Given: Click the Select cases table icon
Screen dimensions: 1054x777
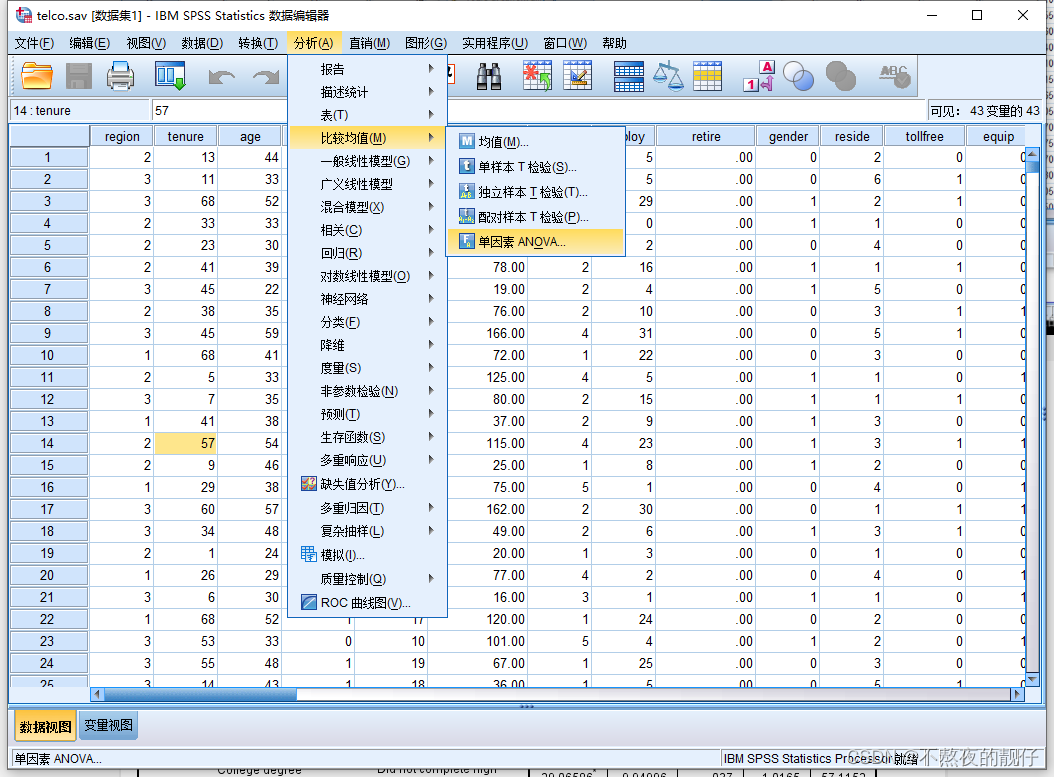Looking at the screenshot, I should (x=707, y=76).
